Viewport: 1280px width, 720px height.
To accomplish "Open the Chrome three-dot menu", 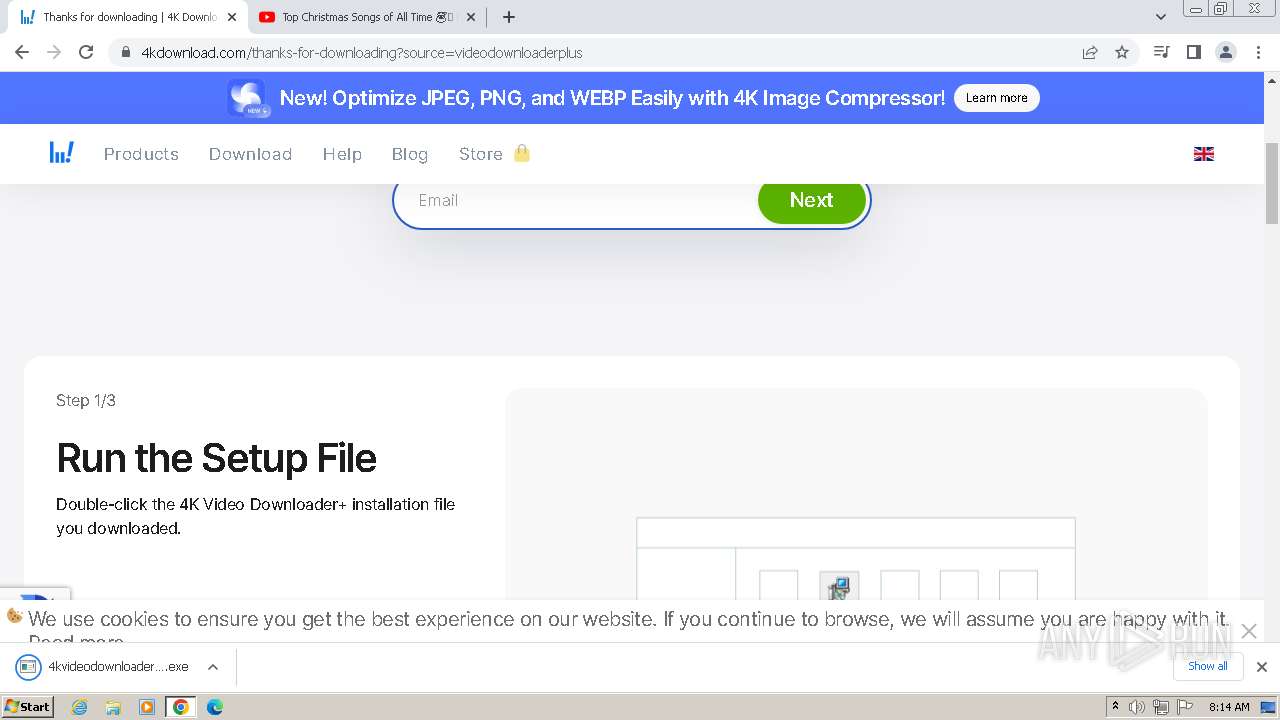I will click(x=1258, y=52).
